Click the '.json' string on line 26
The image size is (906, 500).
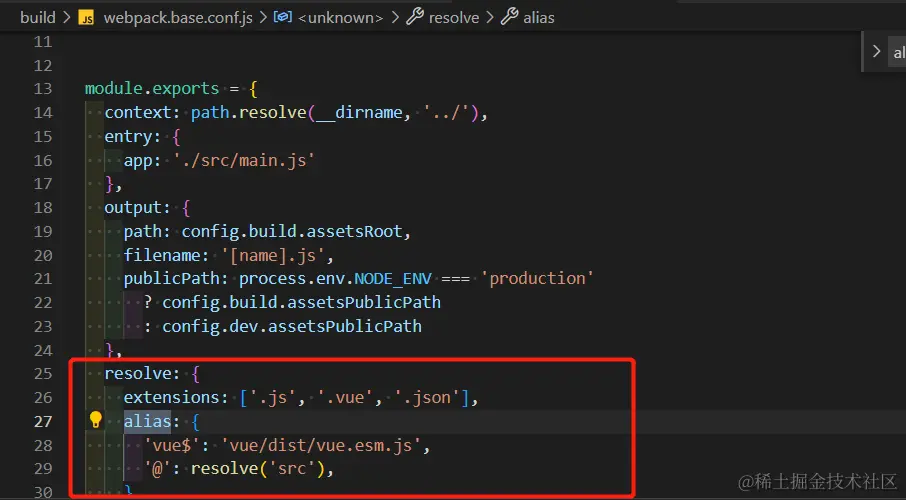[426, 398]
